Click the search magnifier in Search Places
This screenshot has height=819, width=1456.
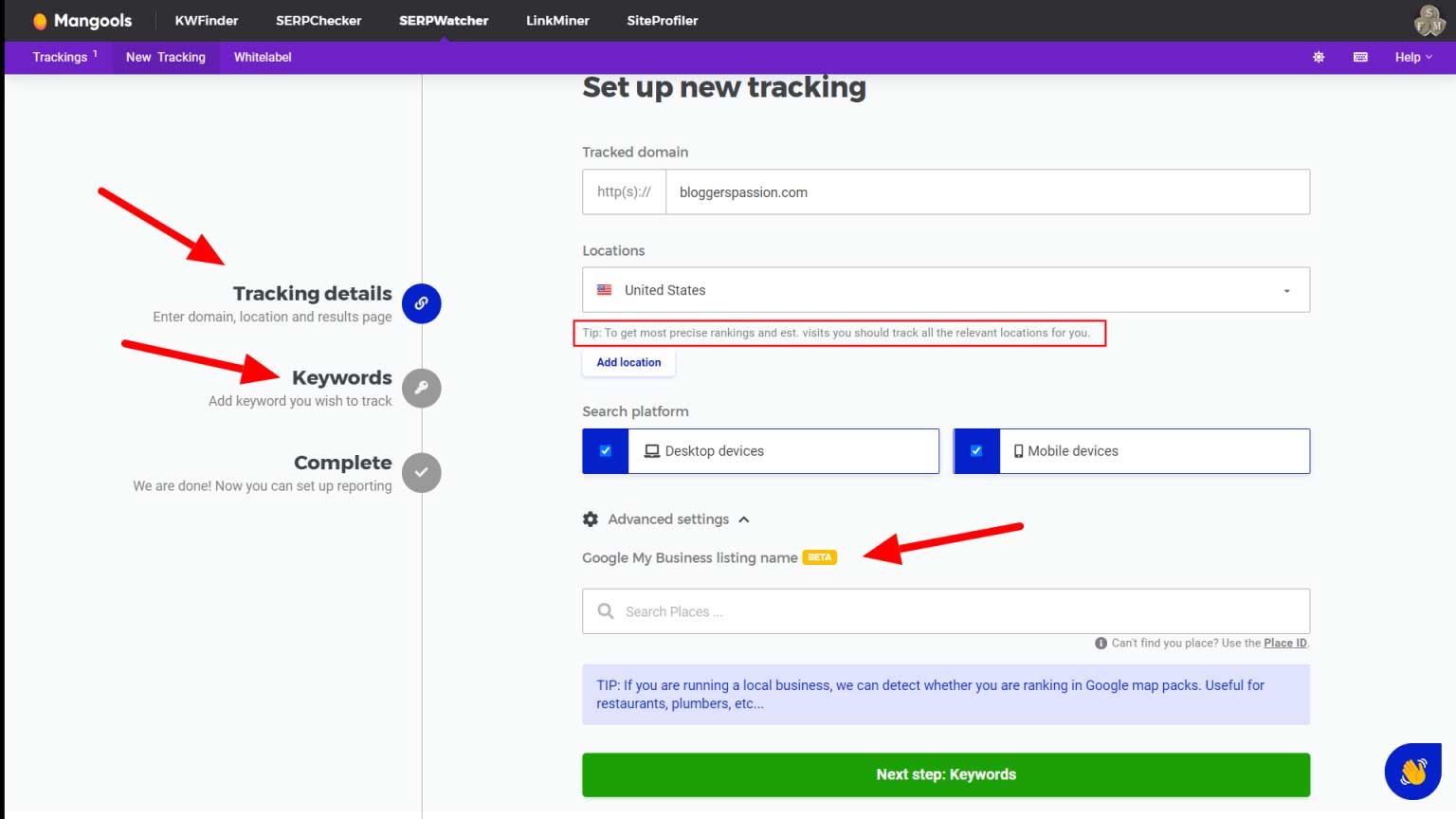point(606,611)
